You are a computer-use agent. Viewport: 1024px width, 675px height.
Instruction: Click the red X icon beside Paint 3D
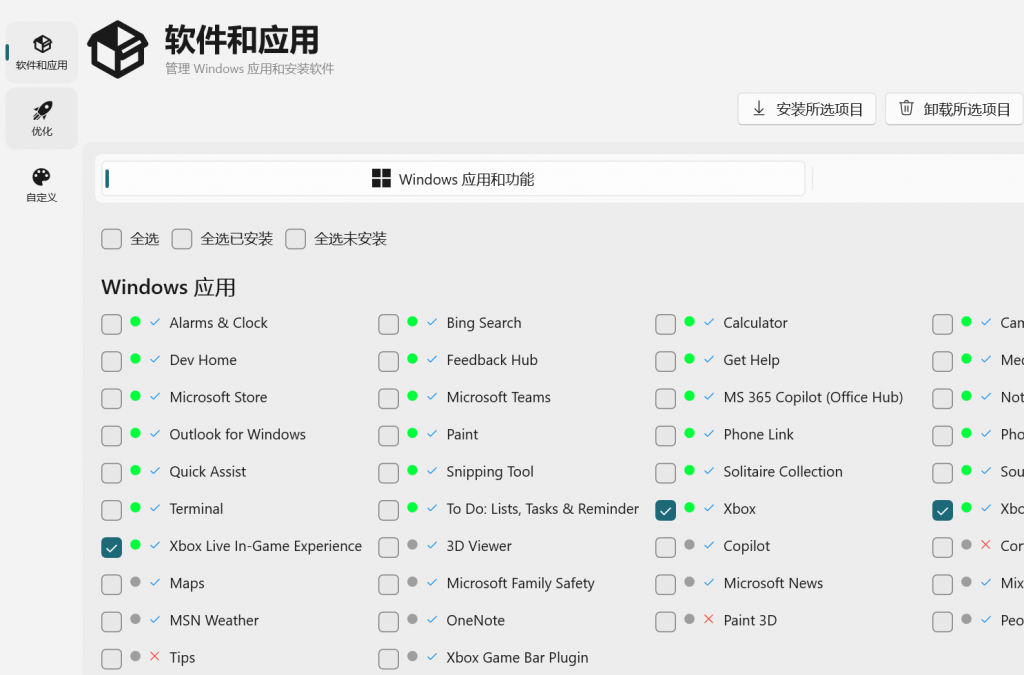709,619
